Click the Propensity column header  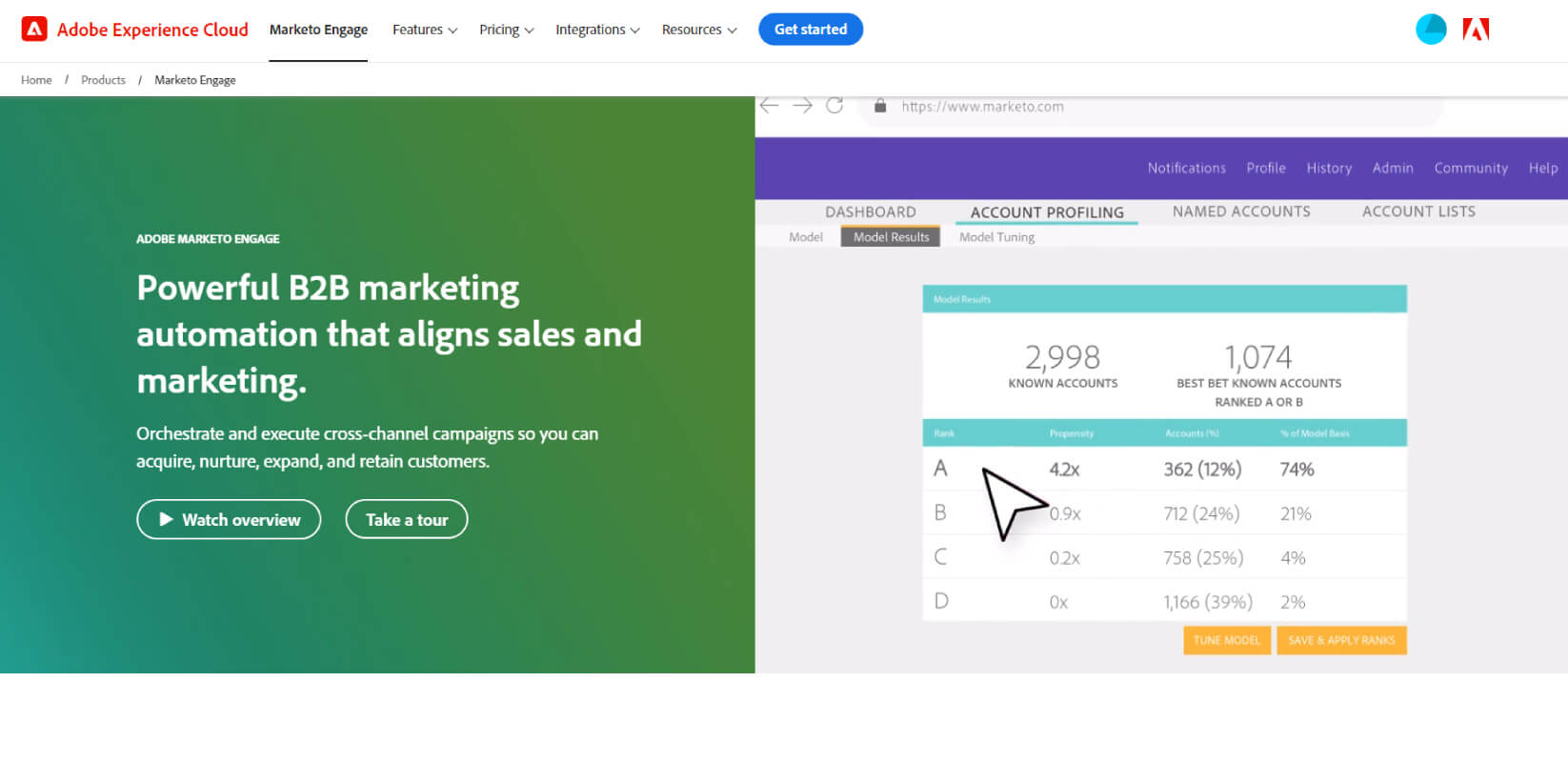pyautogui.click(x=1072, y=433)
